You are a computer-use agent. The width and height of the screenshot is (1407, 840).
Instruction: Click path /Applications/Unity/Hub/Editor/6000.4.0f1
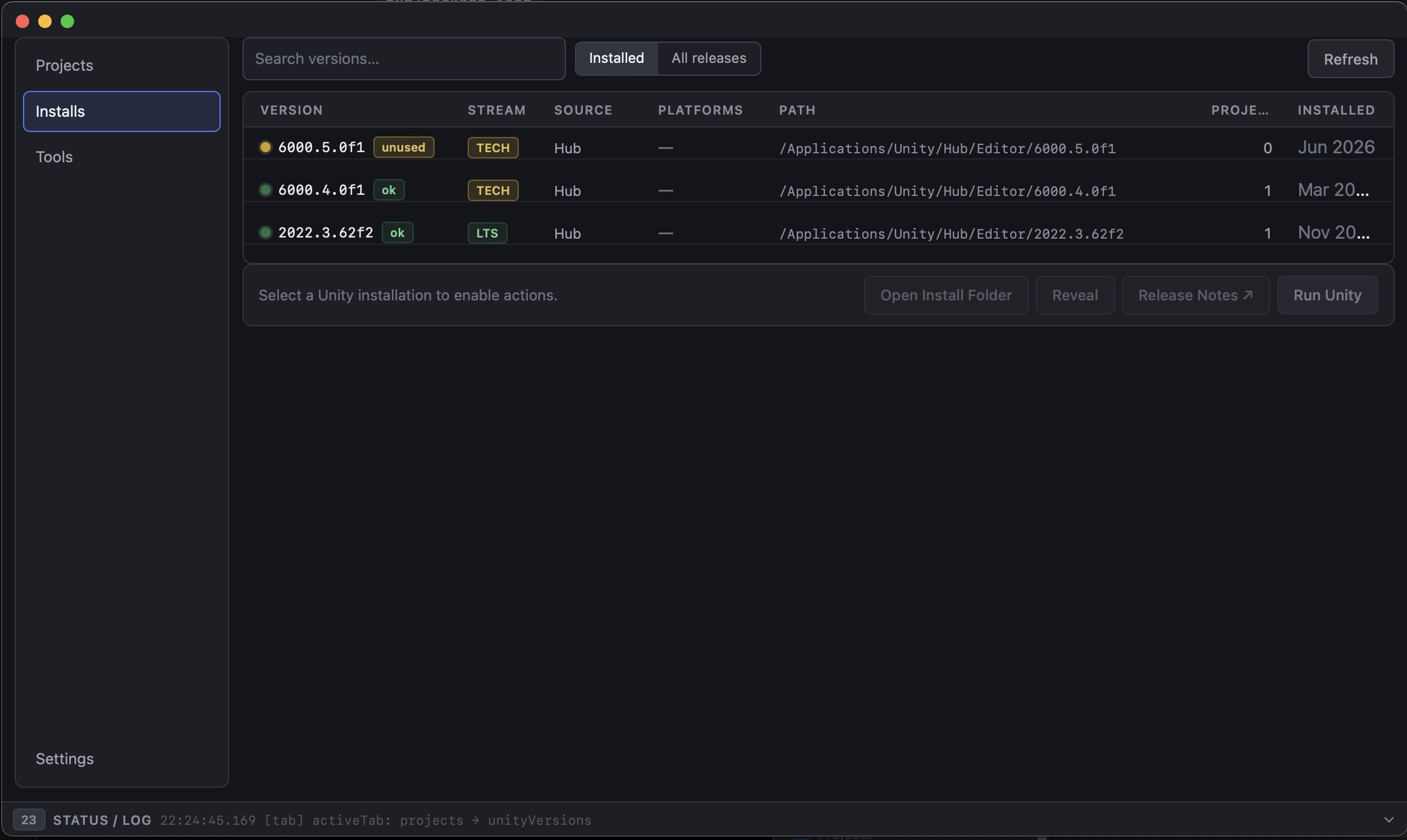[947, 191]
